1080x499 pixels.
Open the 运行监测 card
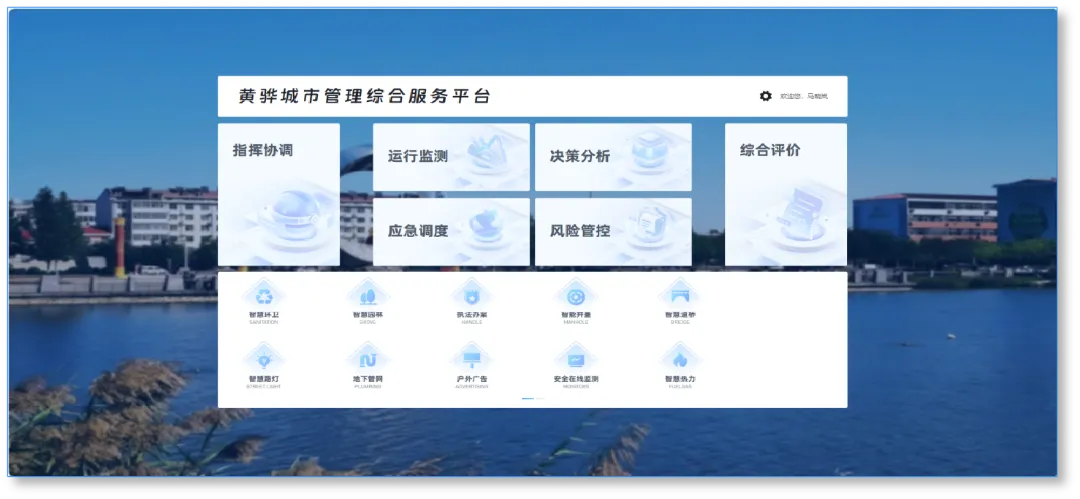pyautogui.click(x=451, y=157)
